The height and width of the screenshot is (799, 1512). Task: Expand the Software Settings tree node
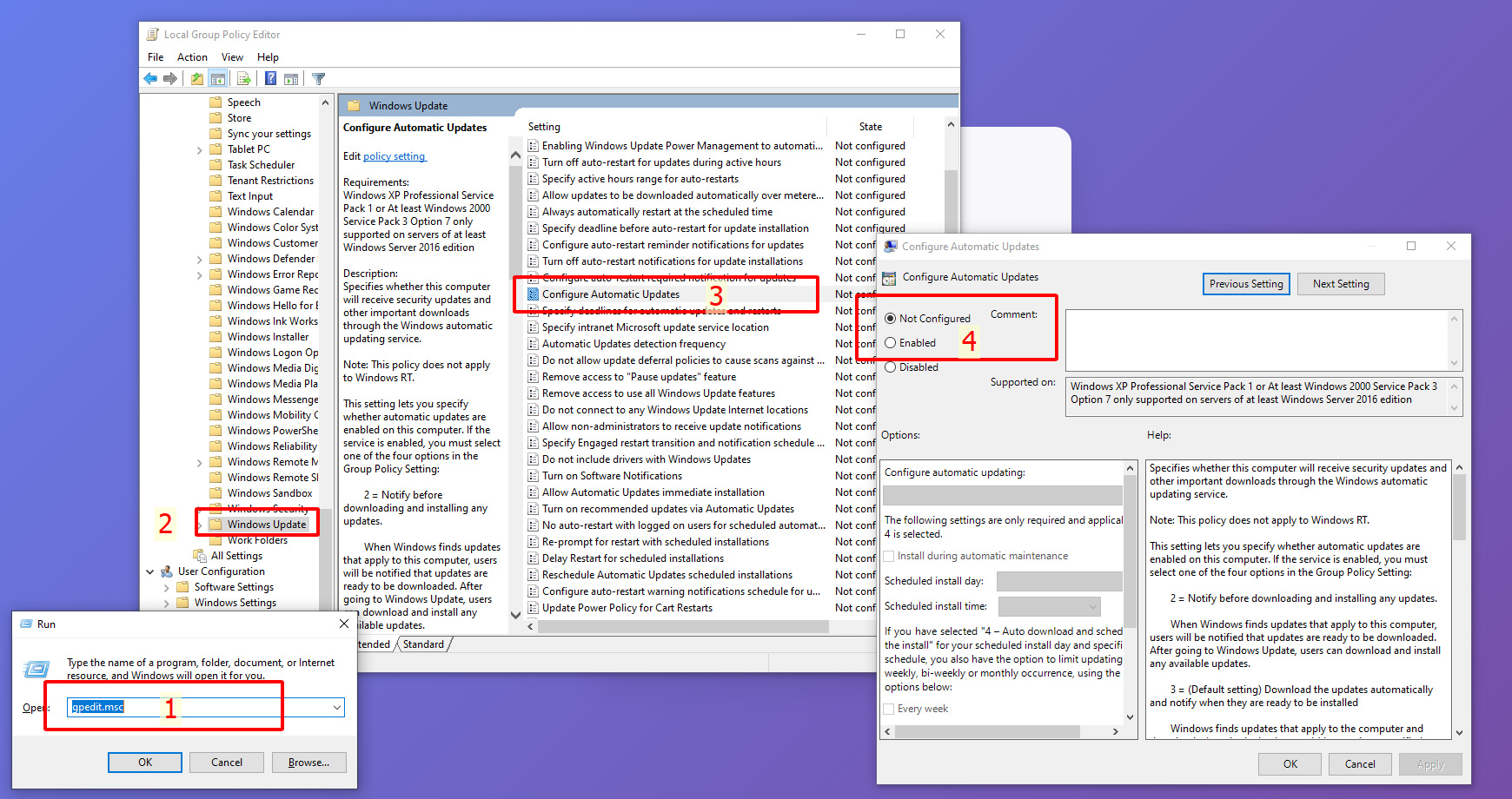(167, 587)
